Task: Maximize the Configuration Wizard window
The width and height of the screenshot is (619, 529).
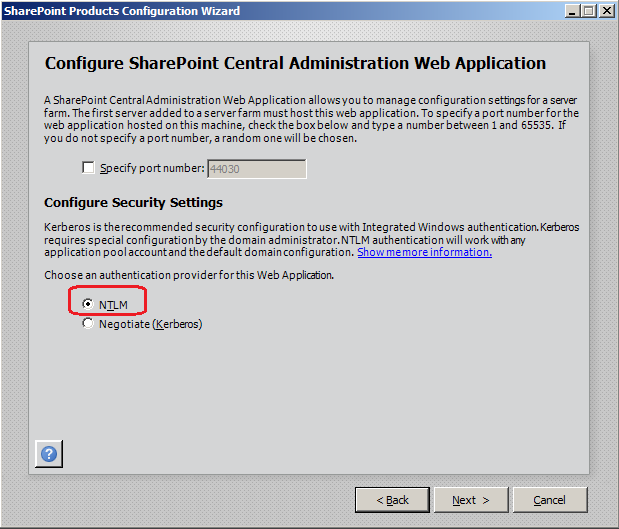Action: tap(589, 11)
